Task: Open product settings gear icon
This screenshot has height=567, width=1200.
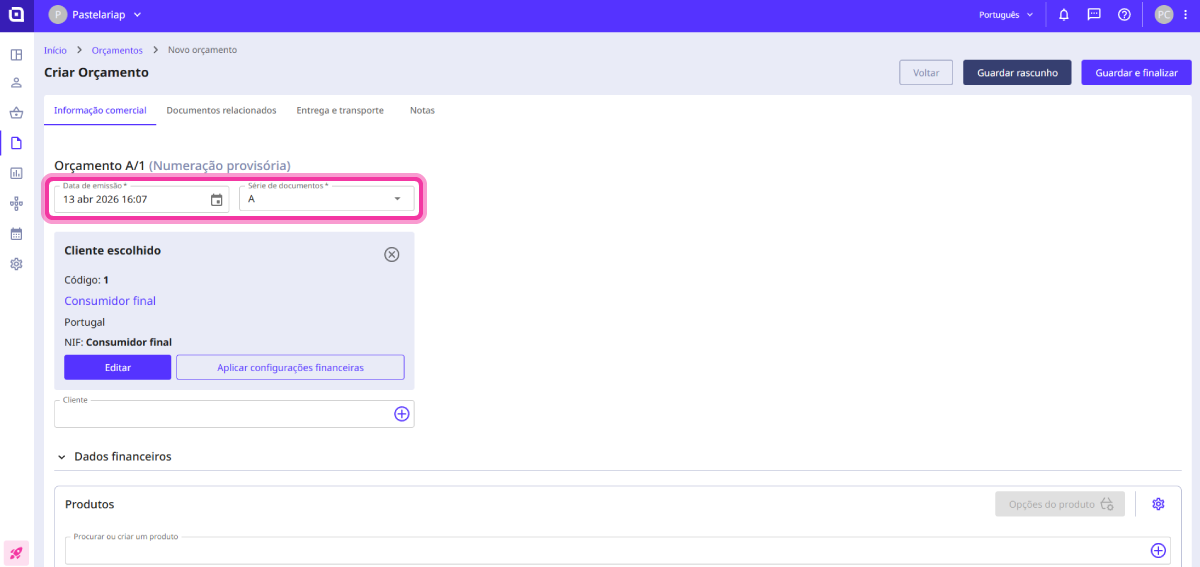Action: point(1158,504)
